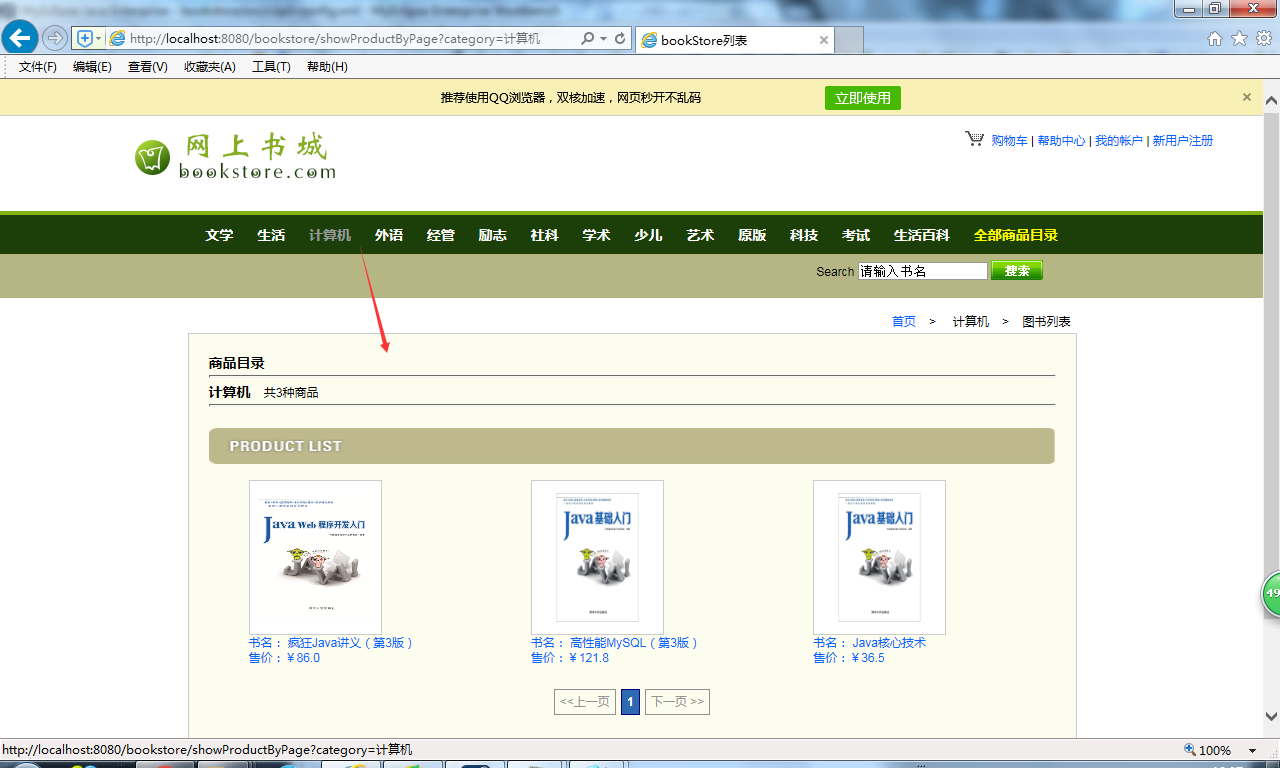This screenshot has height=768, width=1280.
Task: Open the 文件(F) menu
Action: 38,67
